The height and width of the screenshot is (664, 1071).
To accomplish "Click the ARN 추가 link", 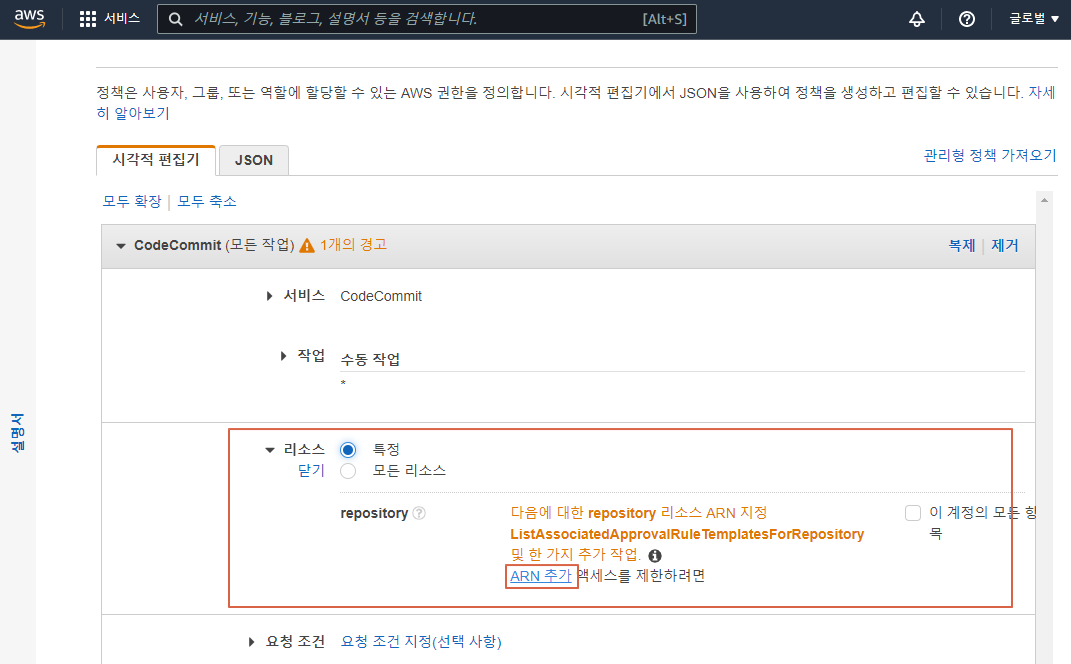I will [541, 576].
